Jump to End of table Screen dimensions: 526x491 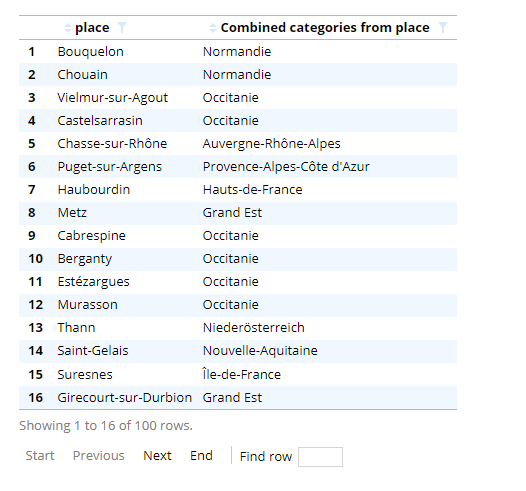tap(201, 455)
